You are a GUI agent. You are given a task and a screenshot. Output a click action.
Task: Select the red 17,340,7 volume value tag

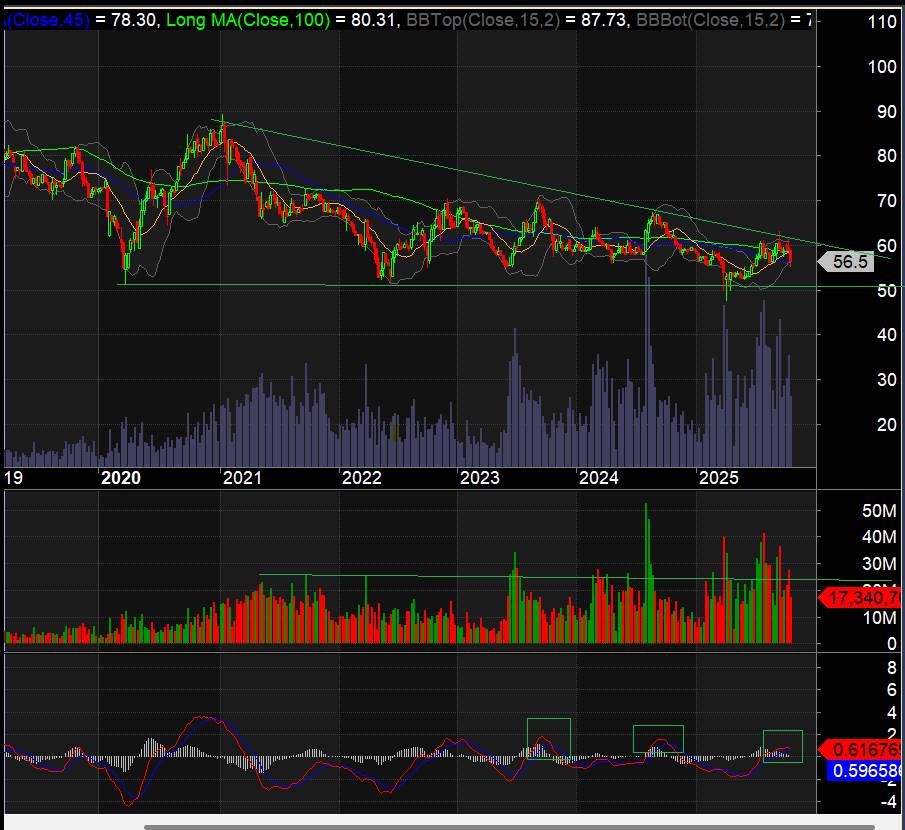[x=862, y=598]
